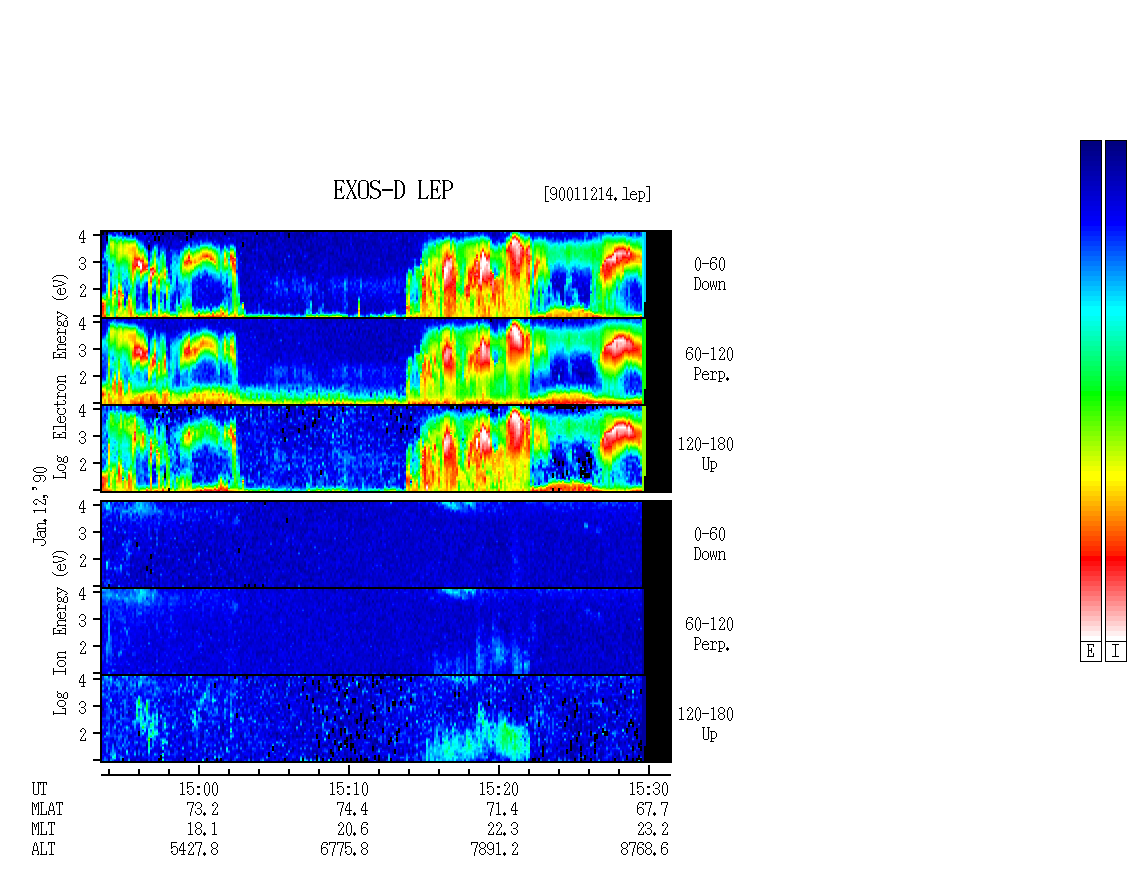Select the ion 0-60 Down pitch angle label

[x=710, y=544]
